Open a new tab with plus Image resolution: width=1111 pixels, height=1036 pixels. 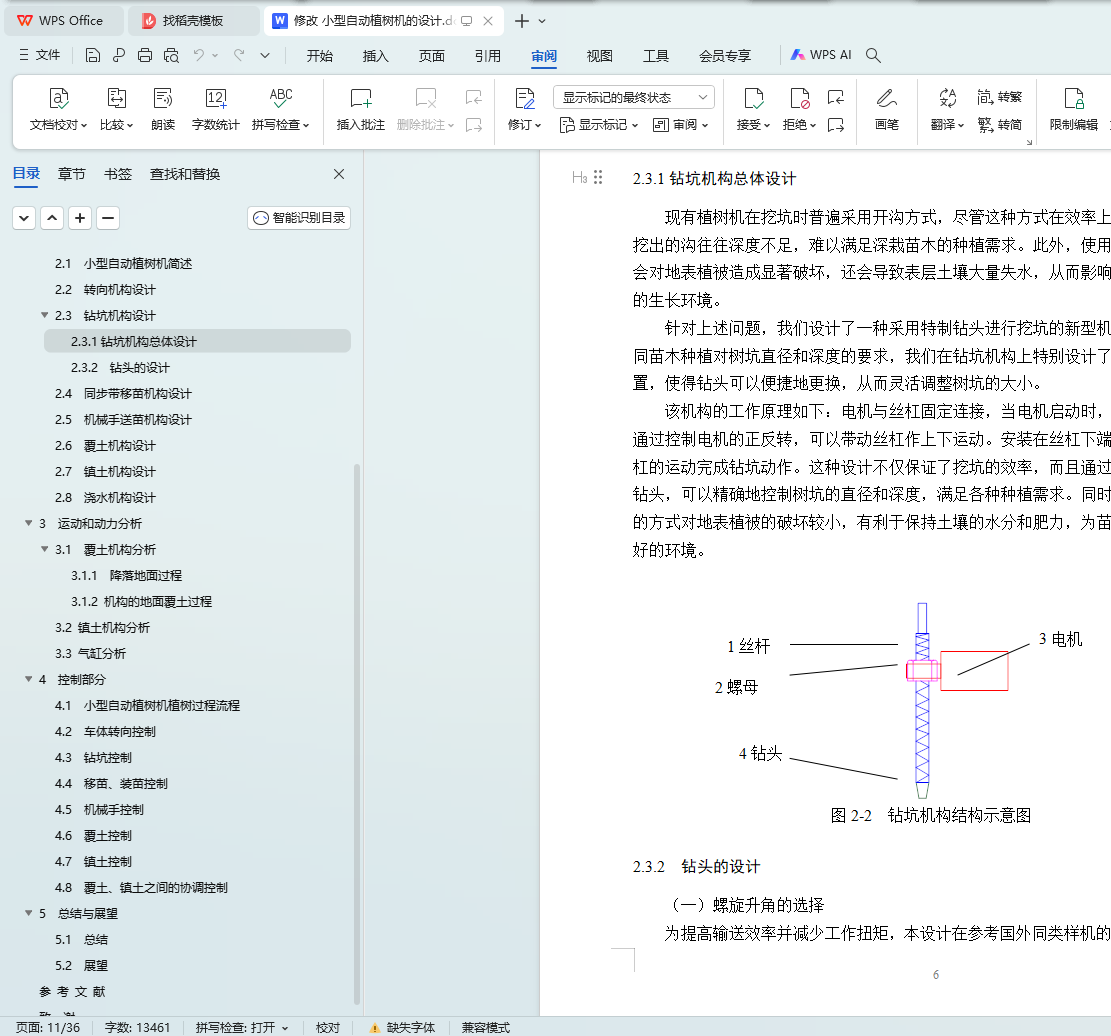(521, 21)
